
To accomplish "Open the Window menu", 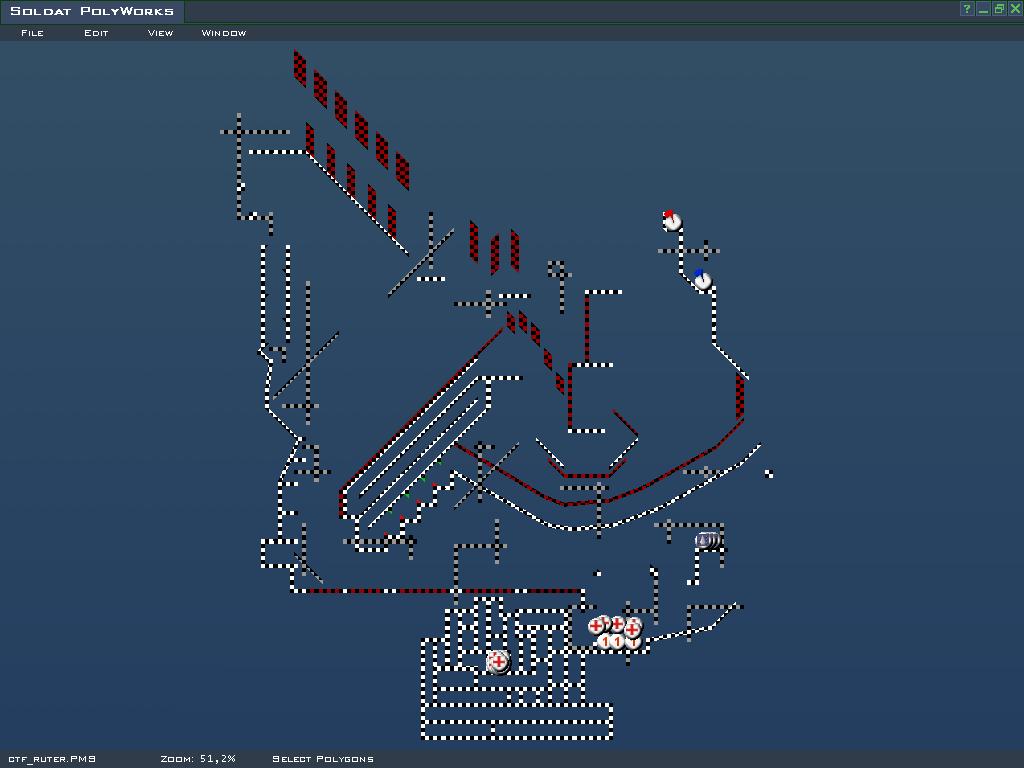I will click(223, 33).
